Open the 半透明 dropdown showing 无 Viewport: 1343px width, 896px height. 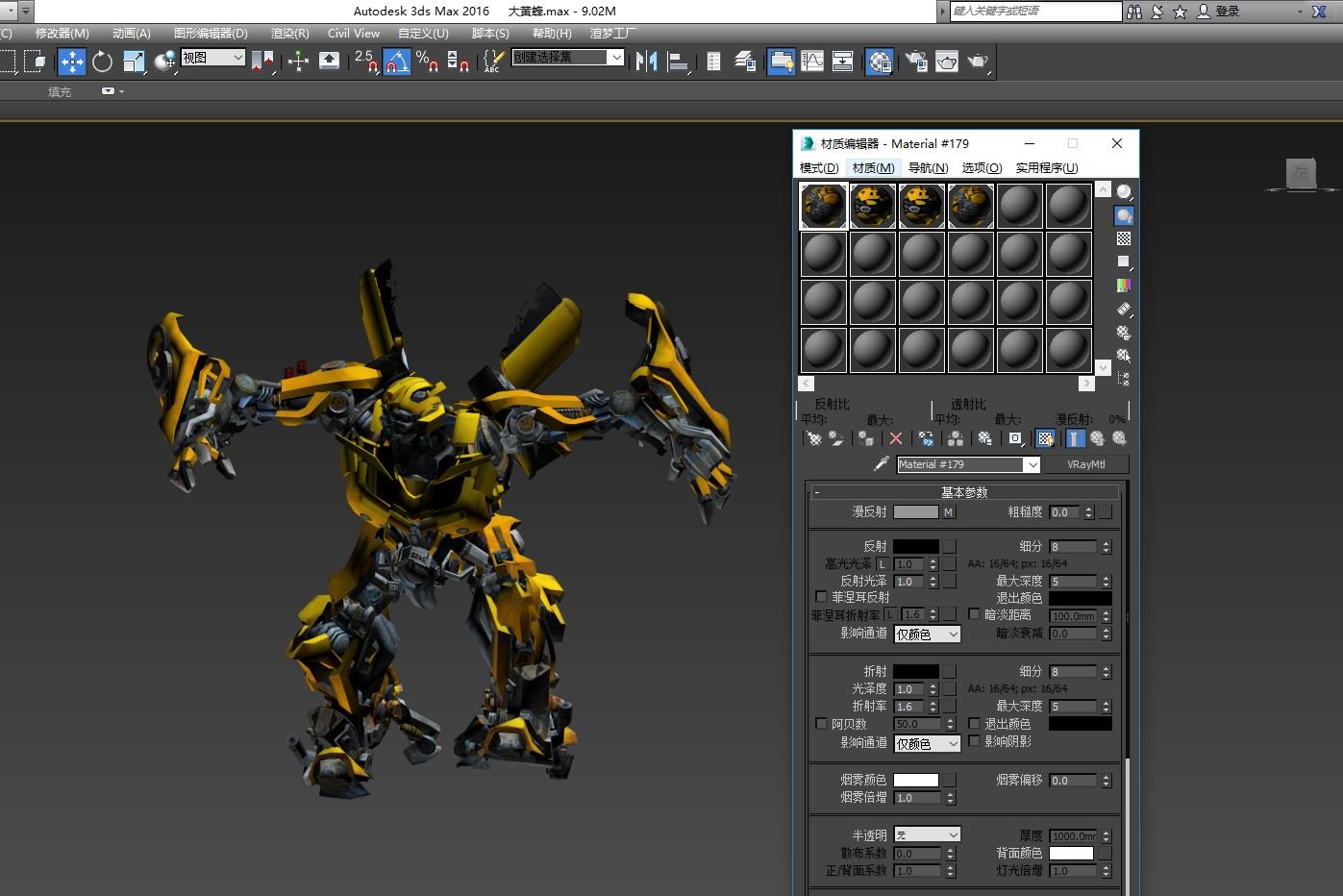click(x=926, y=834)
